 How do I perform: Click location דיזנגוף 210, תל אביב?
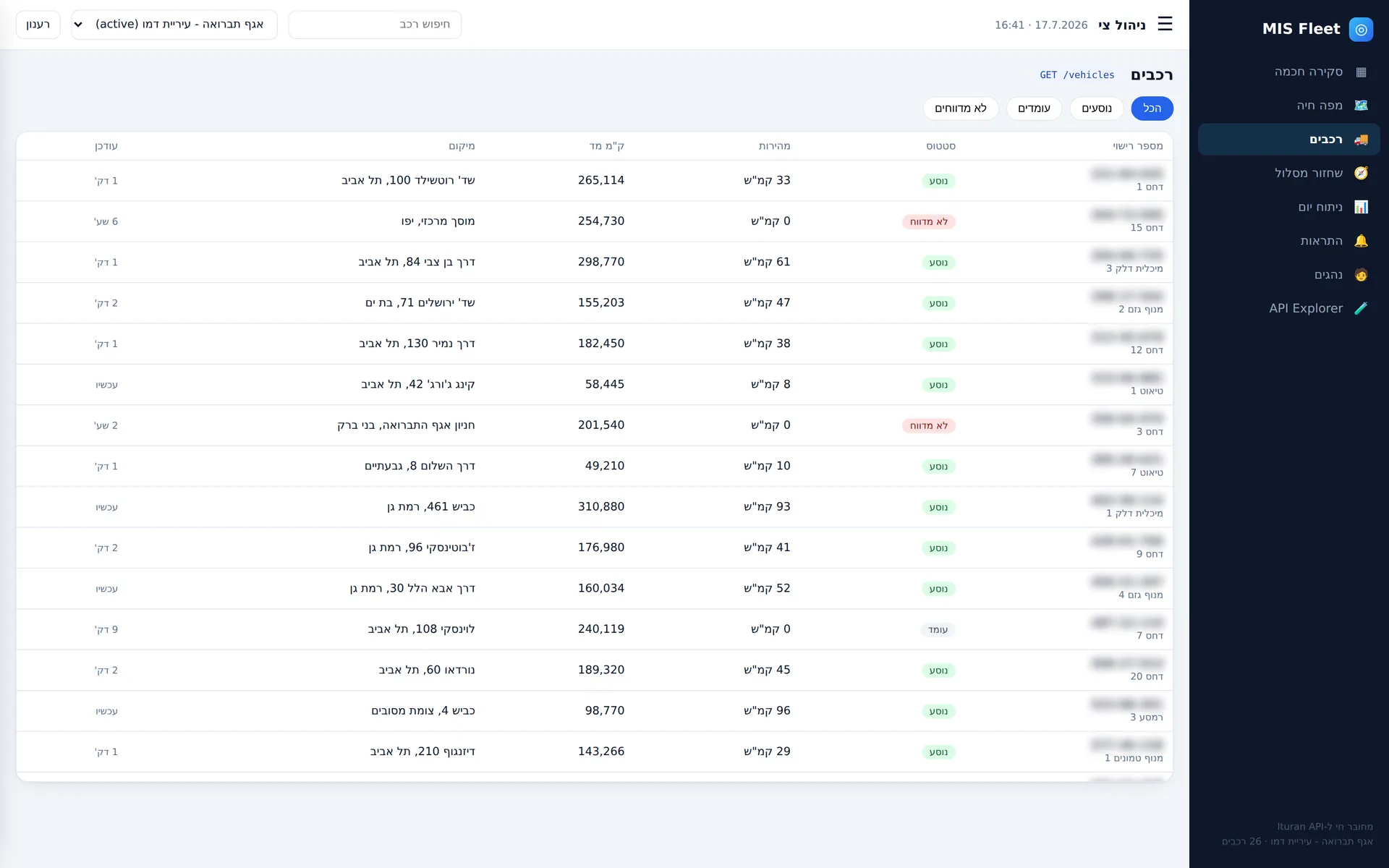[422, 752]
